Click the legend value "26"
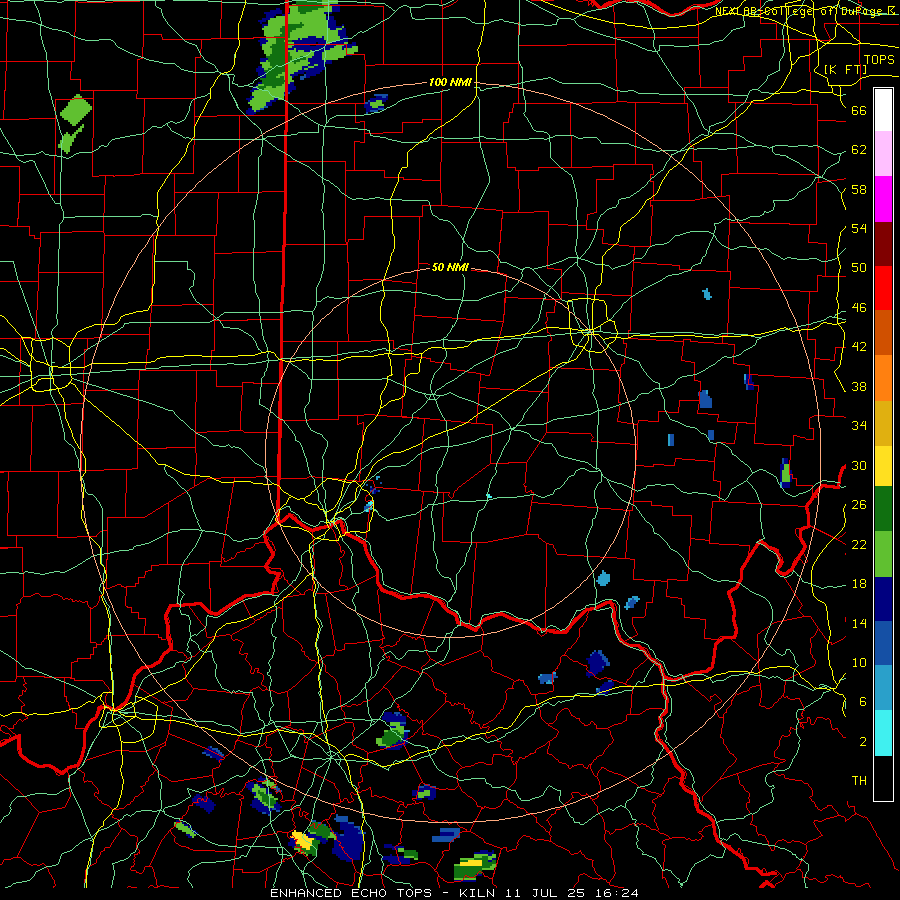The image size is (900, 900). point(859,505)
